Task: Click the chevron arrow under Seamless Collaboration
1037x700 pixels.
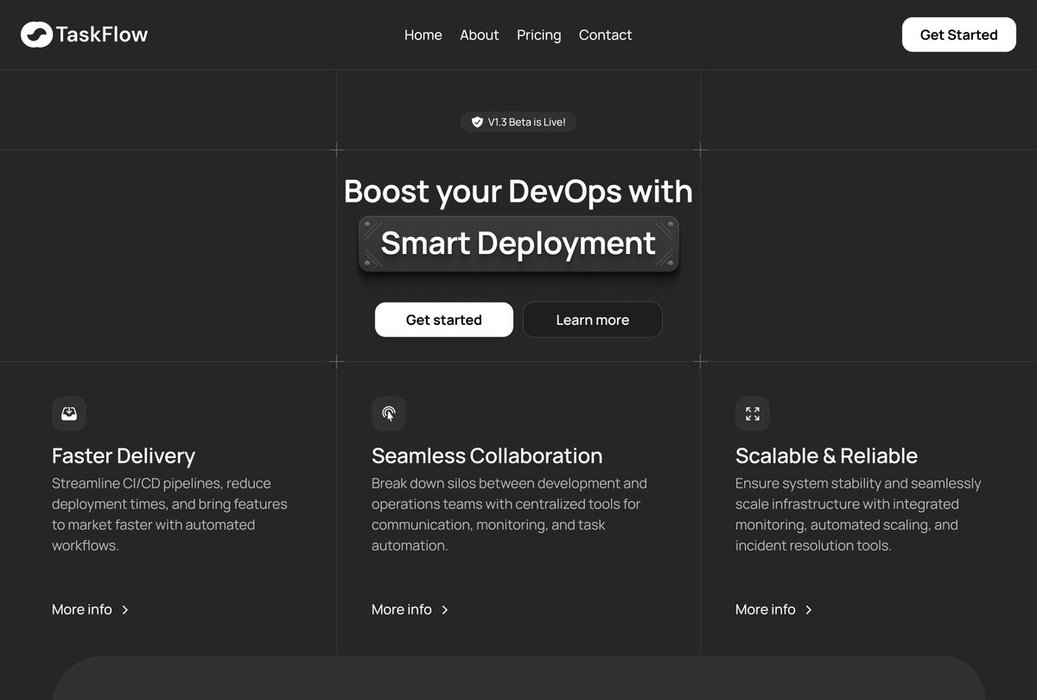Action: pyautogui.click(x=445, y=610)
